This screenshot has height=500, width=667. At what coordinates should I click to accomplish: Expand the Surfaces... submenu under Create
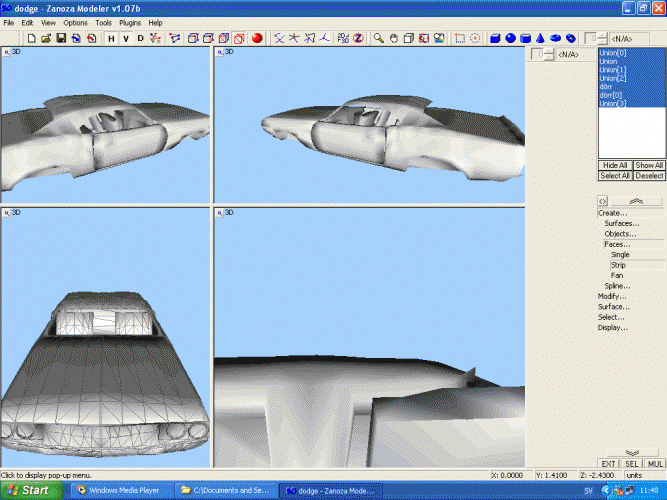click(621, 223)
